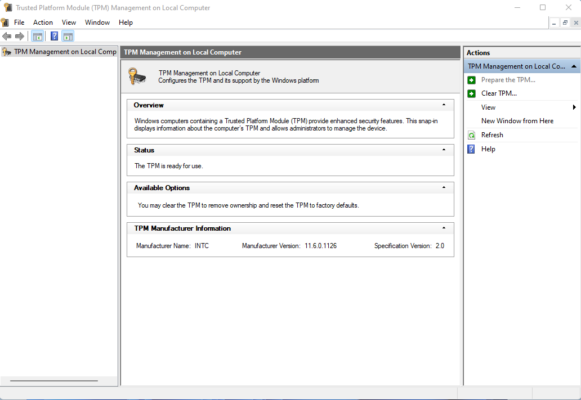581x400 pixels.
Task: Click the Back arrow toolbar icon
Action: [7, 36]
